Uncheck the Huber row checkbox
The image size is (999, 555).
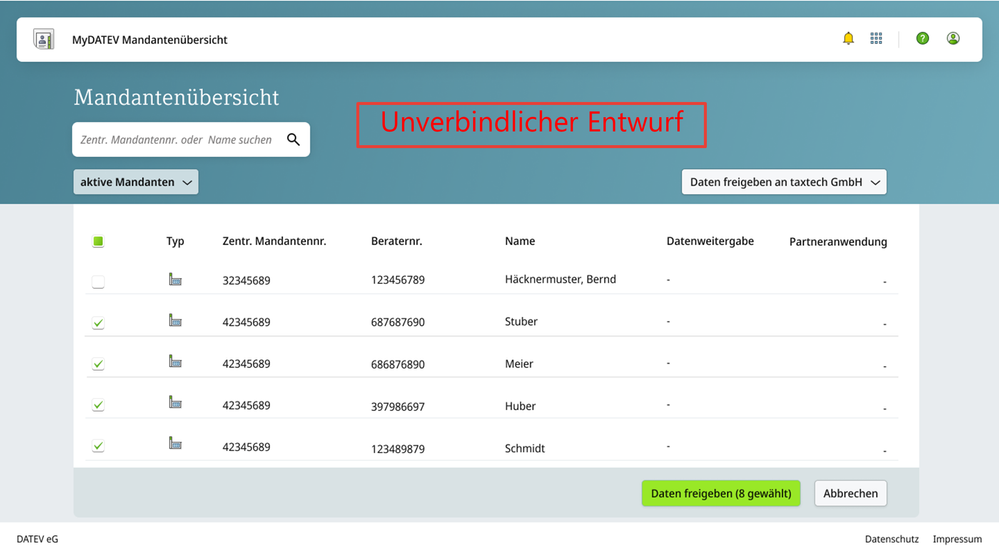tap(98, 405)
